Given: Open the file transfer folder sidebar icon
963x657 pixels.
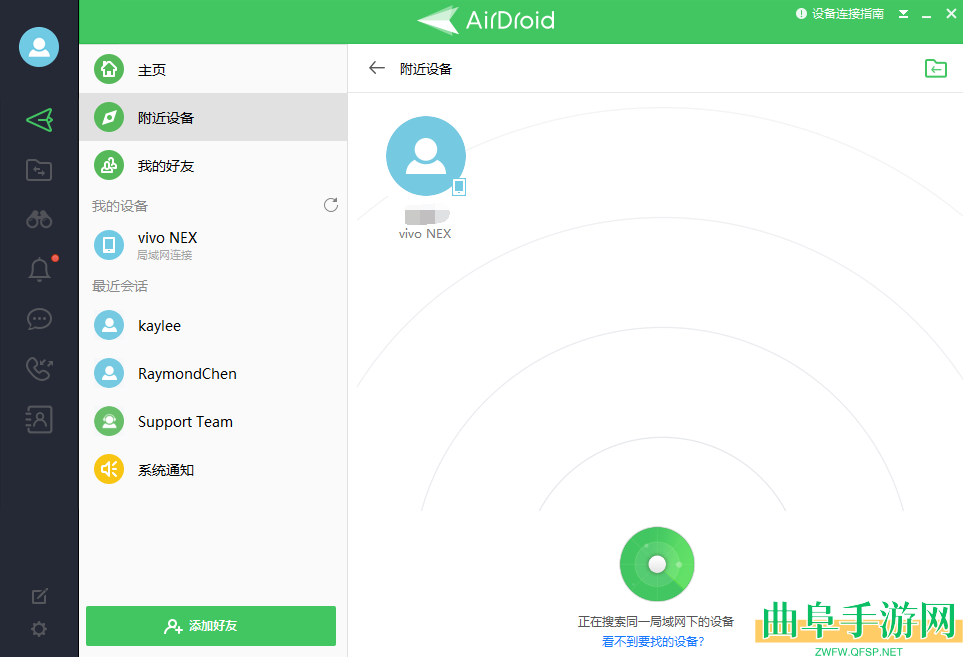Looking at the screenshot, I should coord(39,170).
